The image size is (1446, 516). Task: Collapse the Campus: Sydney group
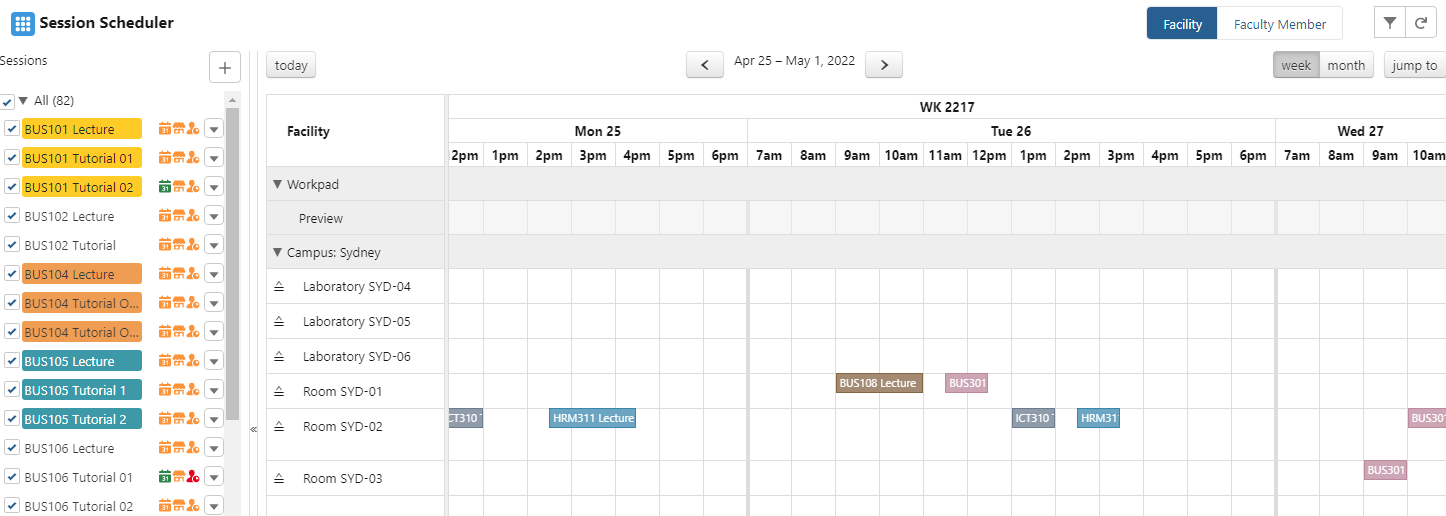[x=277, y=253]
